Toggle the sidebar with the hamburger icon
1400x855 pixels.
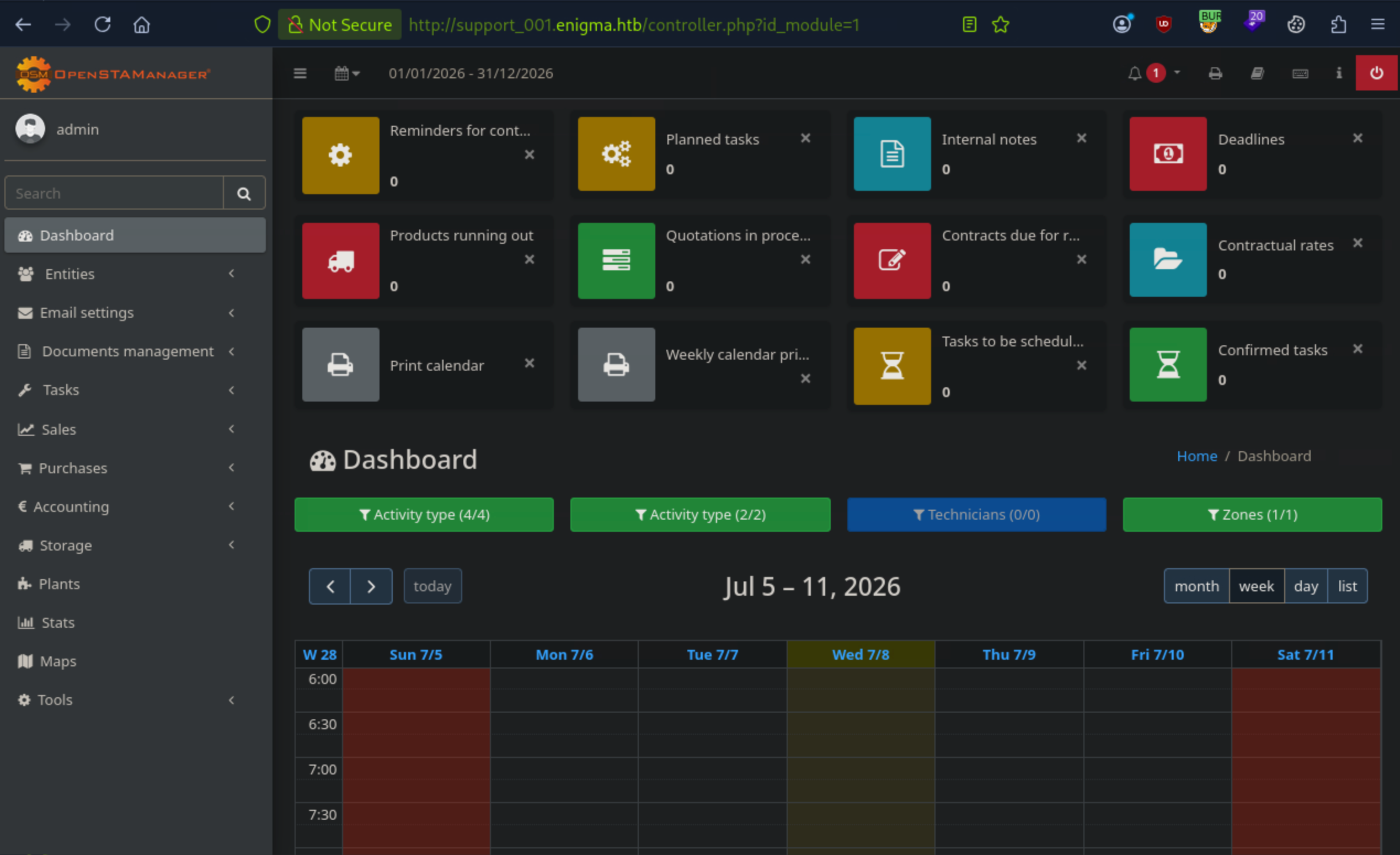(x=300, y=73)
